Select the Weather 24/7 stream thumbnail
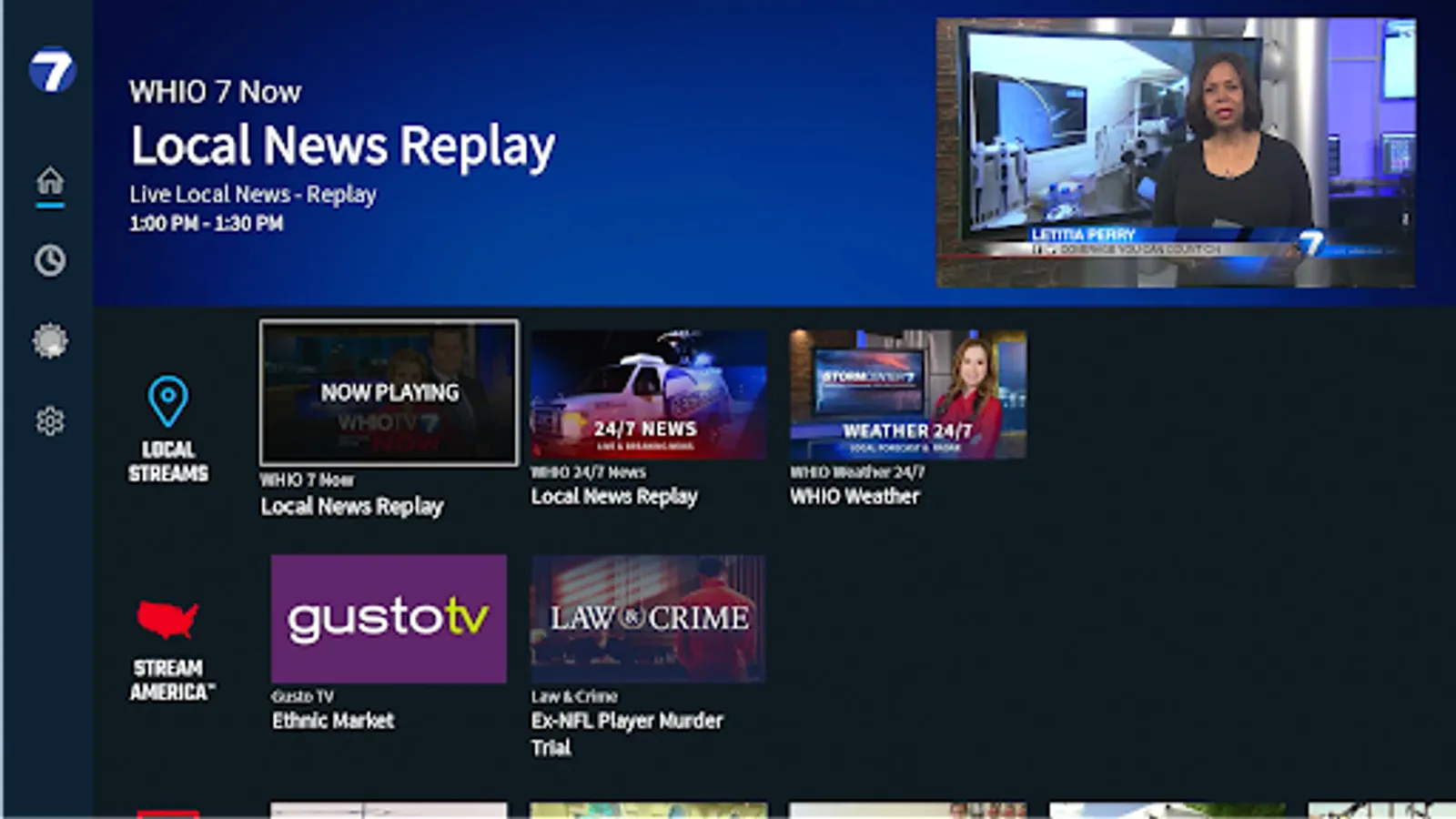The image size is (1456, 819). [x=908, y=394]
